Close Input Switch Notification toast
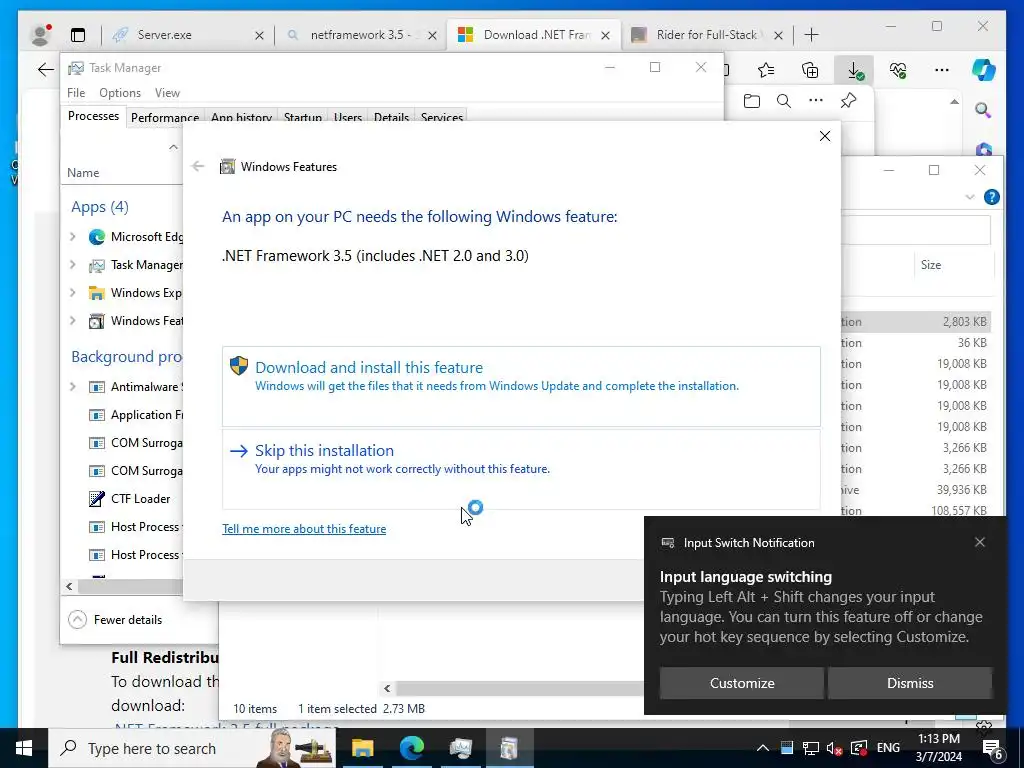This screenshot has height=768, width=1024. tap(980, 542)
